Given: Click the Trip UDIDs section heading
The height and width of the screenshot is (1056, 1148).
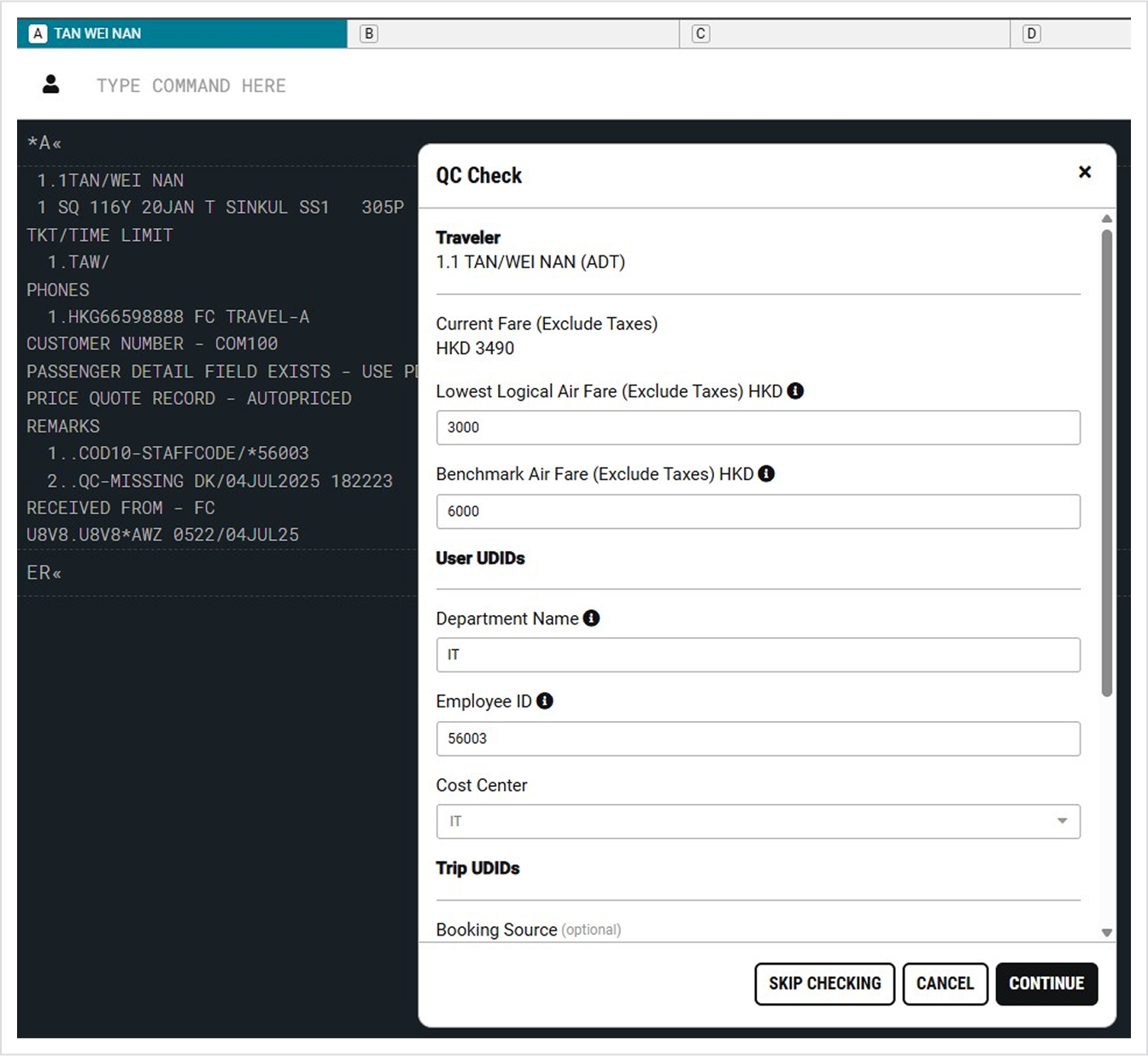Looking at the screenshot, I should 477,868.
